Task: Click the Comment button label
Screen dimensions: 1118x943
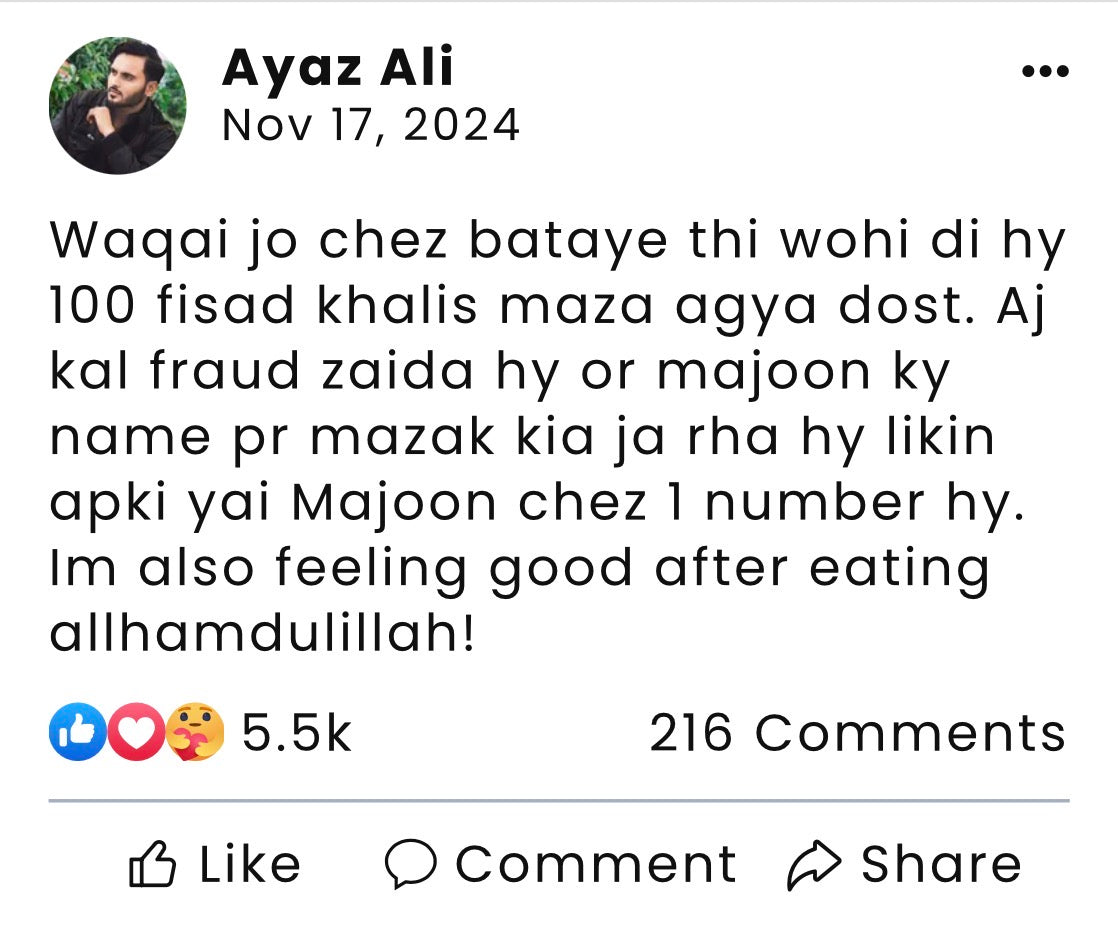Action: pyautogui.click(x=596, y=865)
